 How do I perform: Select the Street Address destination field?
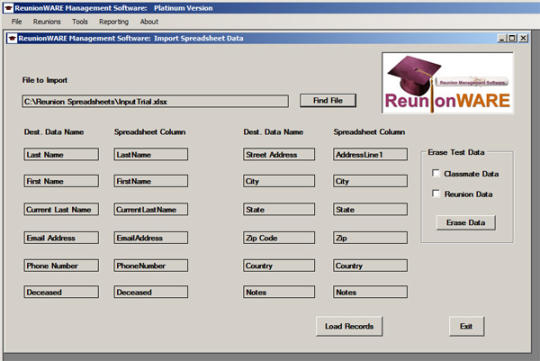279,154
